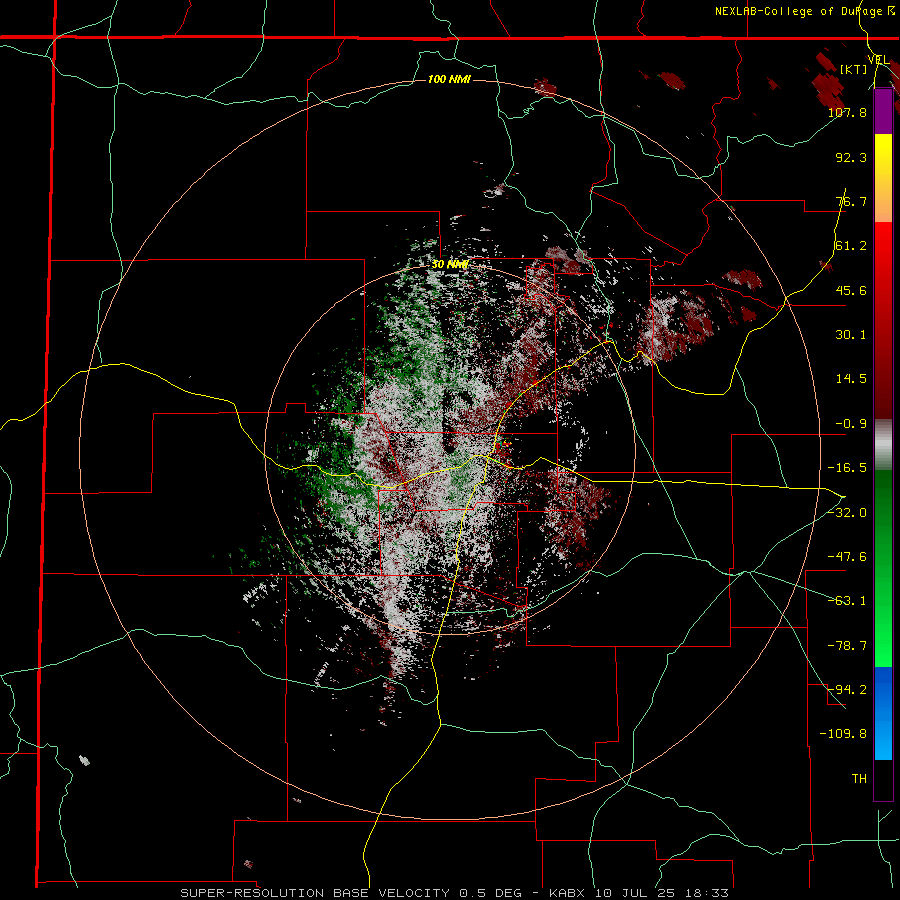Select the -32.0 scale value
The image size is (900, 900).
click(847, 513)
